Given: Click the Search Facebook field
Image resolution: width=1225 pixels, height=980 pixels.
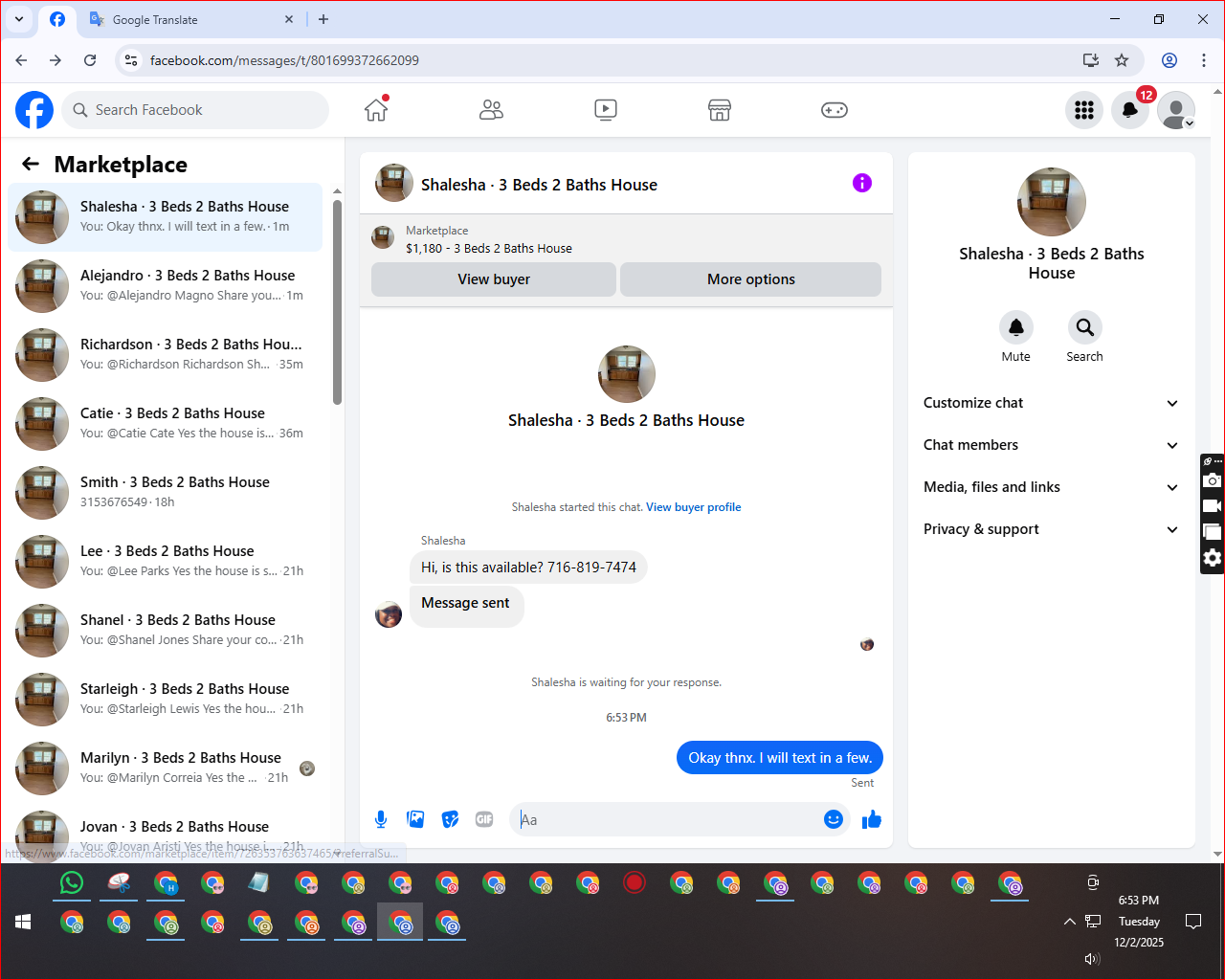Looking at the screenshot, I should point(195,110).
